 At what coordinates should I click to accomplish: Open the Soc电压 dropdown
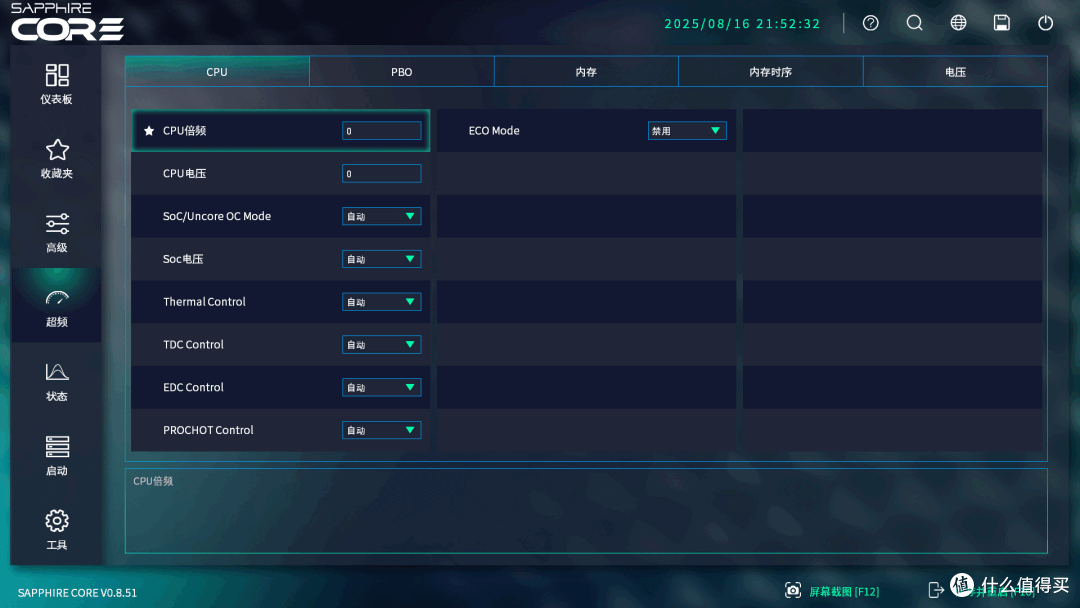click(382, 259)
